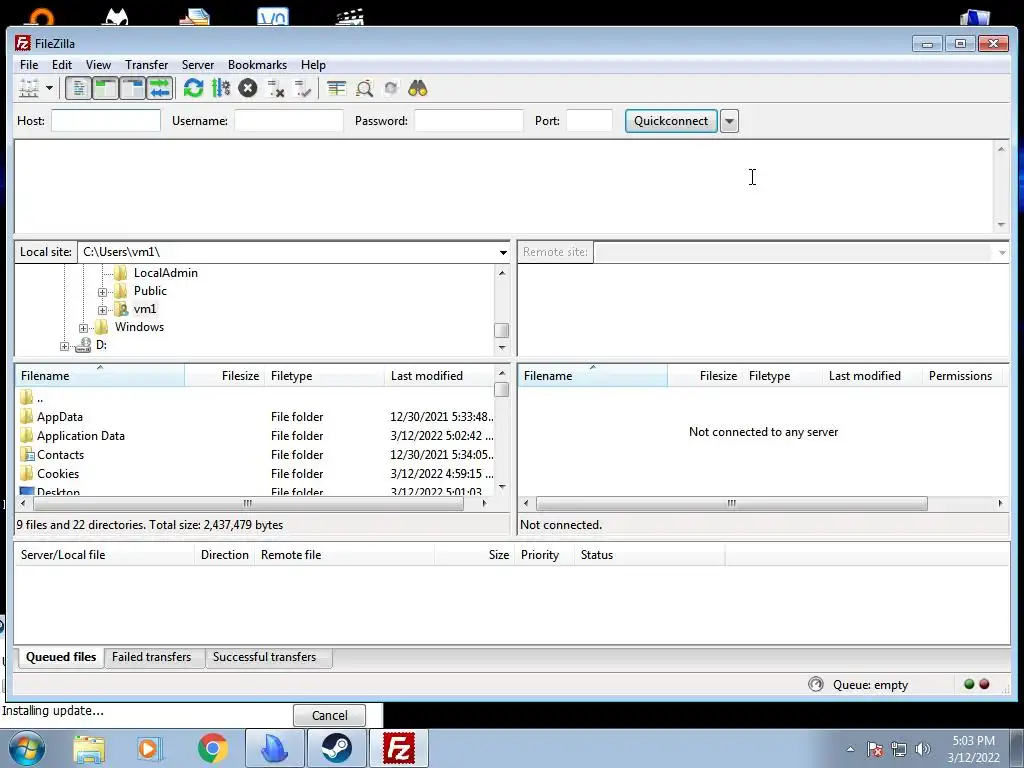Open Steam from the taskbar
1024x768 pixels.
pyautogui.click(x=336, y=748)
